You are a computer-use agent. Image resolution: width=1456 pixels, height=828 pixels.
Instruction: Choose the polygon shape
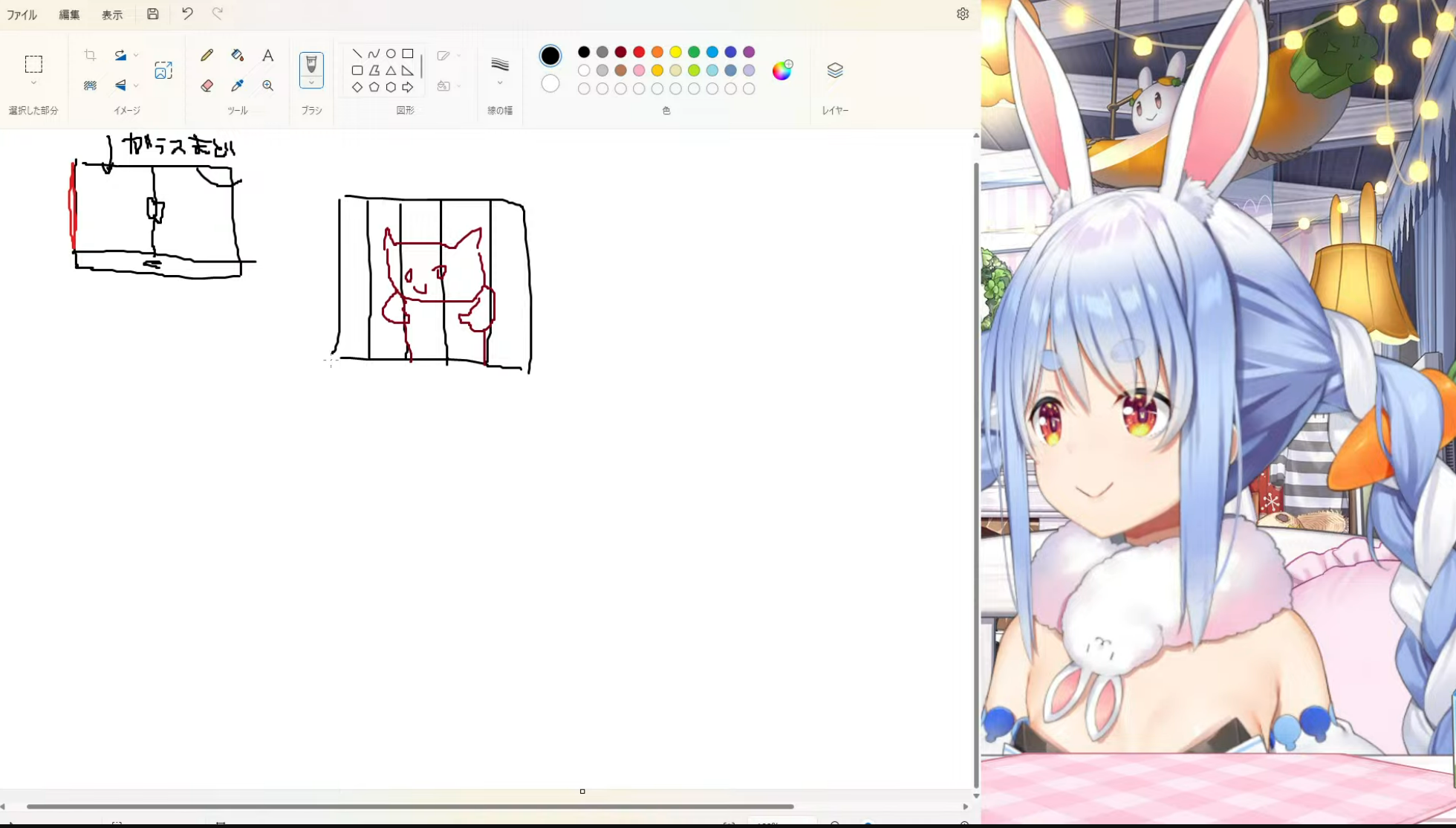374,71
